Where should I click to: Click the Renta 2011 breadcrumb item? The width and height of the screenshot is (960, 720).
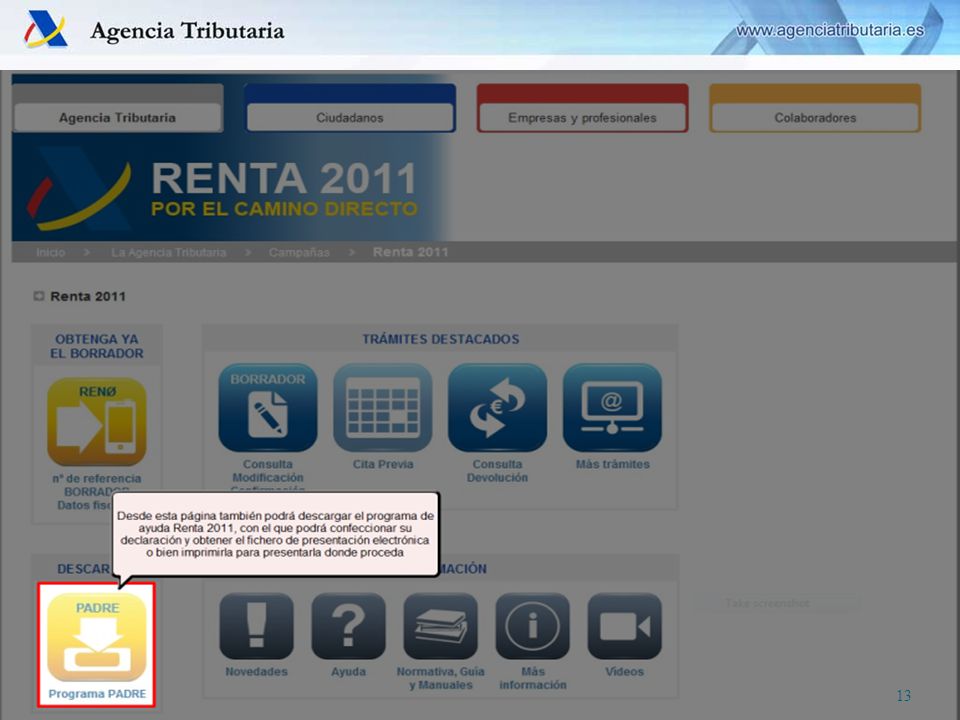click(x=410, y=252)
